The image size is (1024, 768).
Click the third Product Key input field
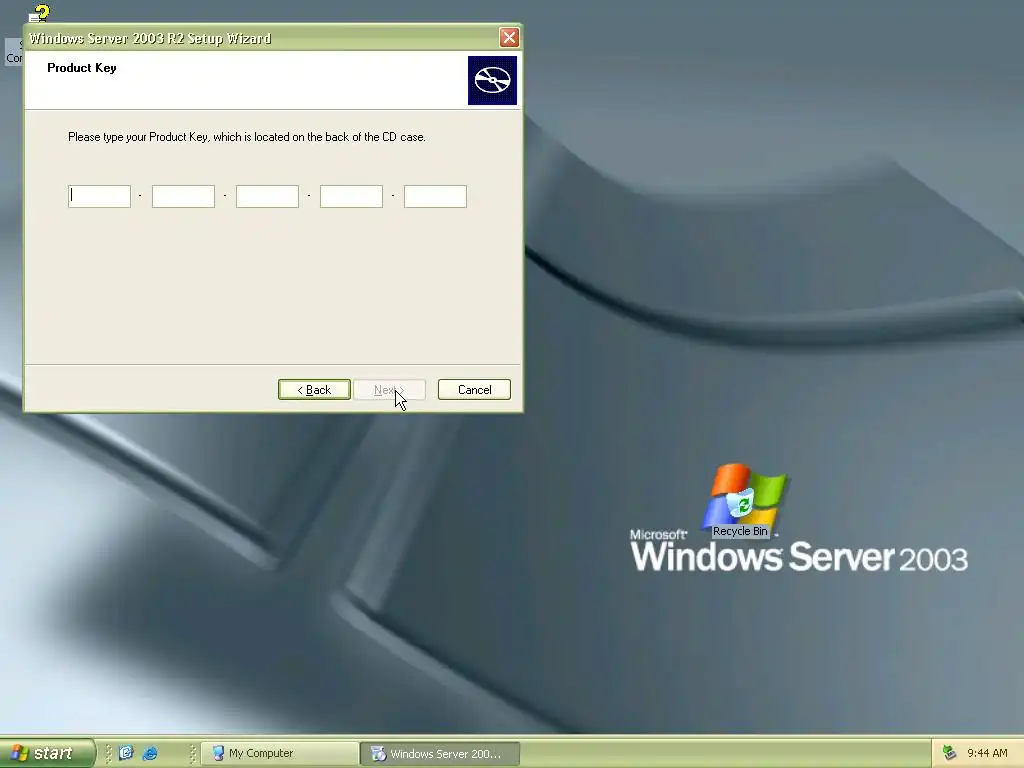tap(267, 197)
